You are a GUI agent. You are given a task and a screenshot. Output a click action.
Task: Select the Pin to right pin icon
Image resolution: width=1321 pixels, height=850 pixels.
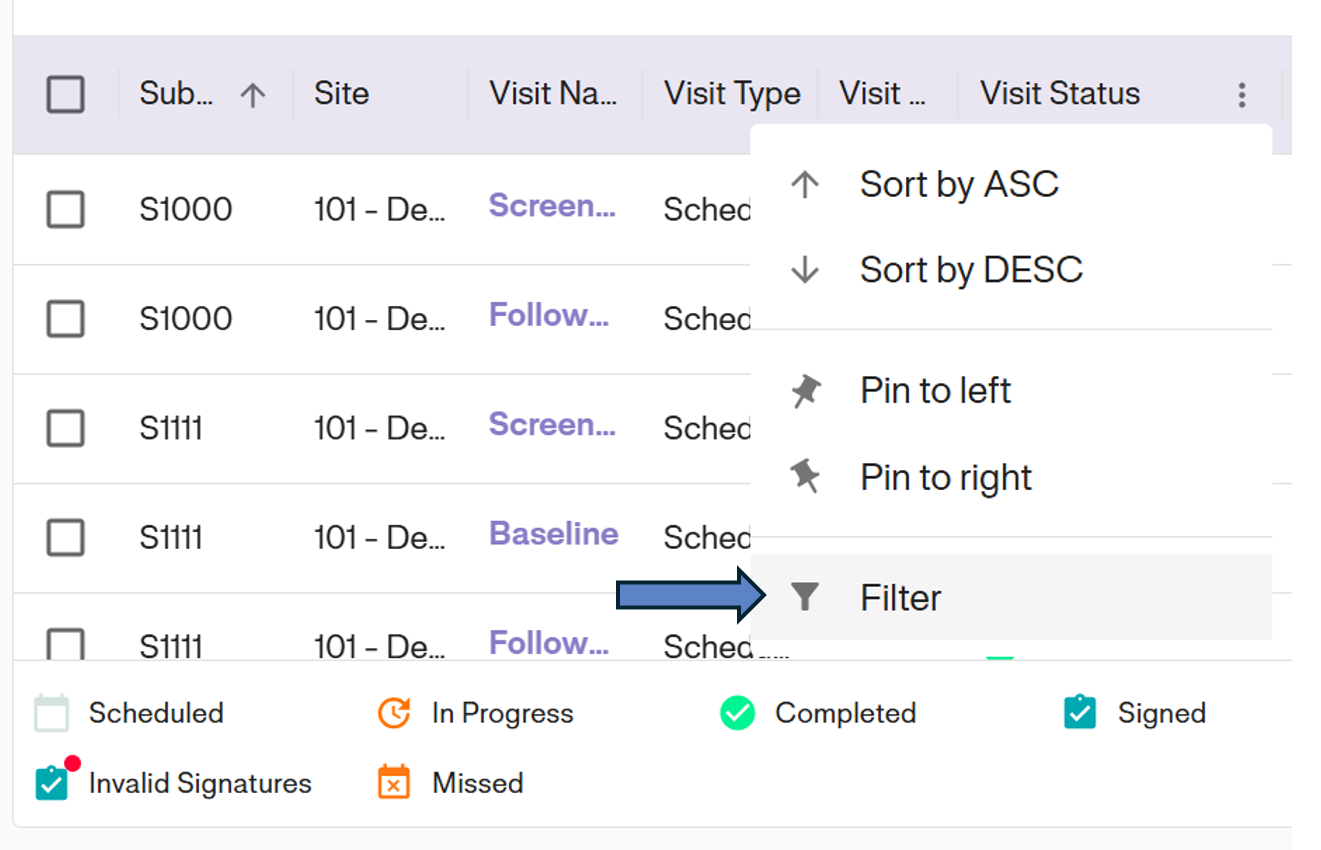coord(806,477)
